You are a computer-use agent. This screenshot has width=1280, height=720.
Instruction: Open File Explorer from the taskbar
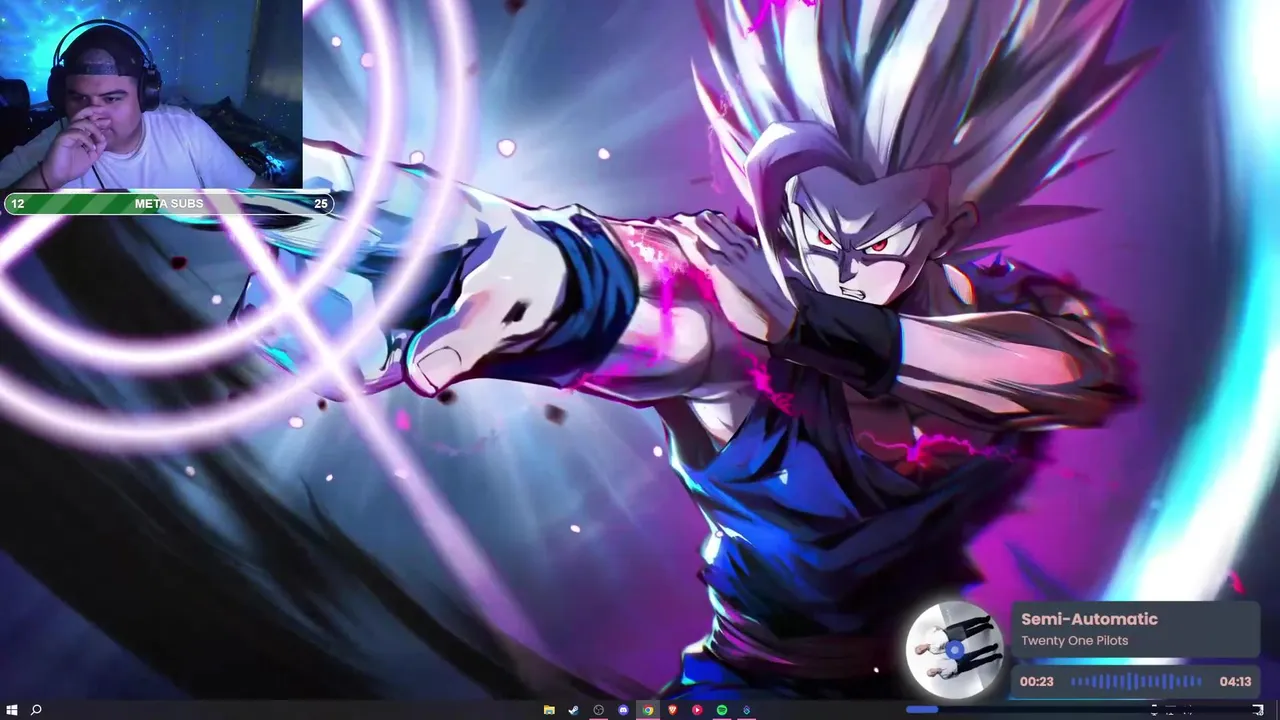click(x=549, y=710)
